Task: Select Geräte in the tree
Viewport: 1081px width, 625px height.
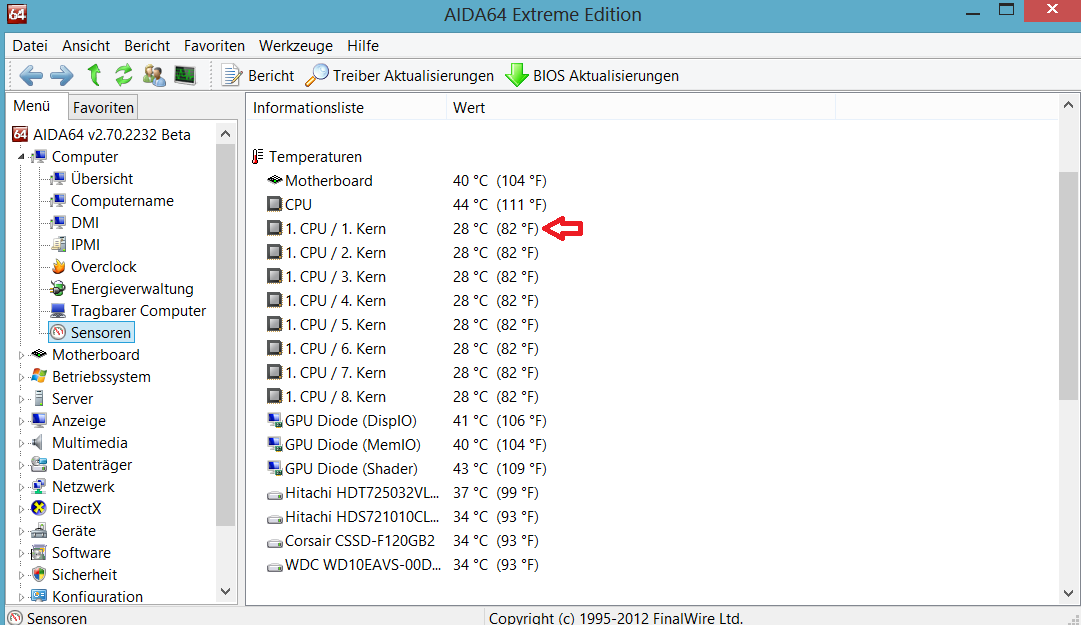Action: 74,531
